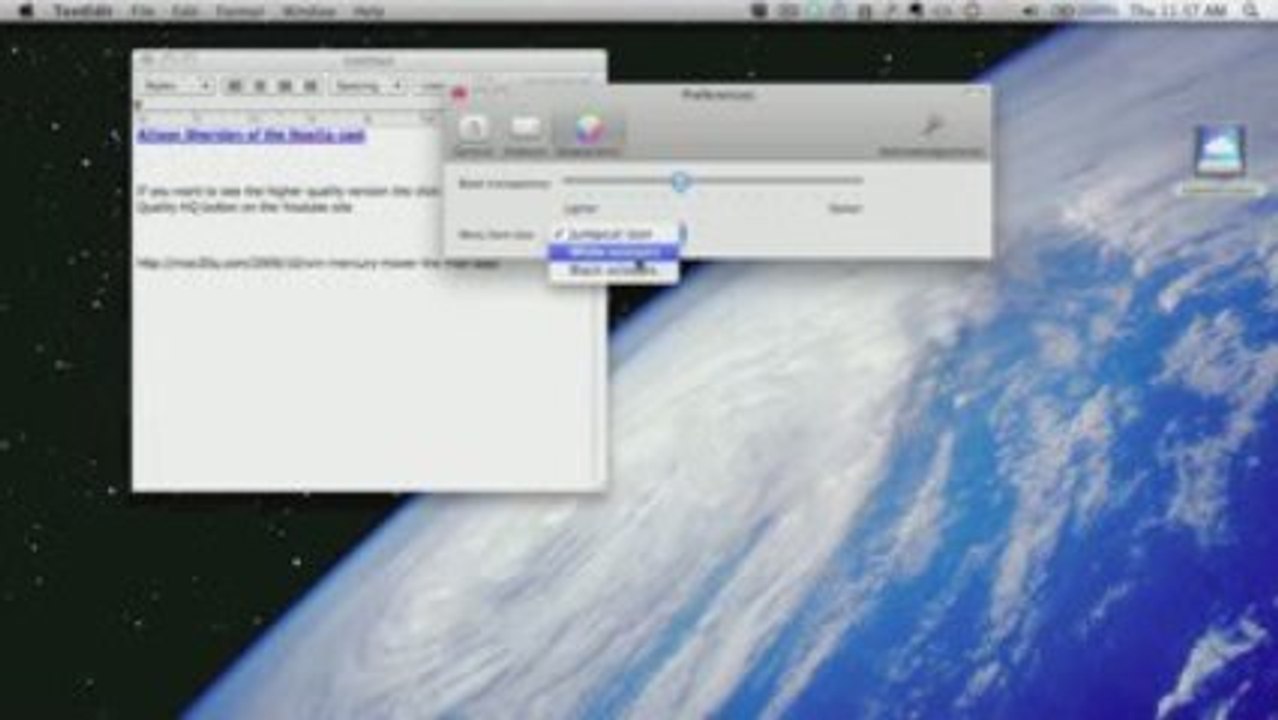Click the menu bar clock

1176,10
